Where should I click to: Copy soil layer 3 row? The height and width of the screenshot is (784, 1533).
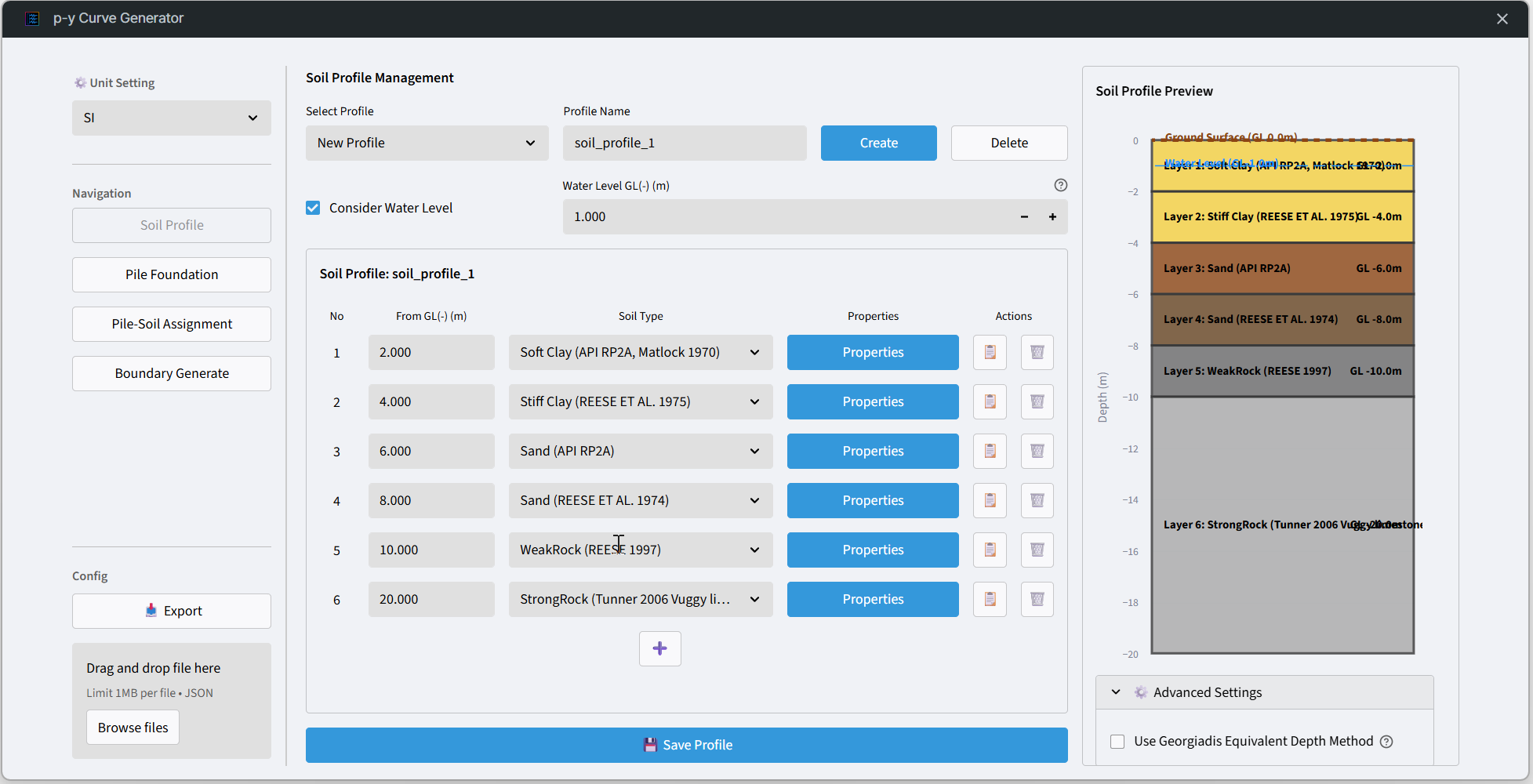[x=990, y=451]
